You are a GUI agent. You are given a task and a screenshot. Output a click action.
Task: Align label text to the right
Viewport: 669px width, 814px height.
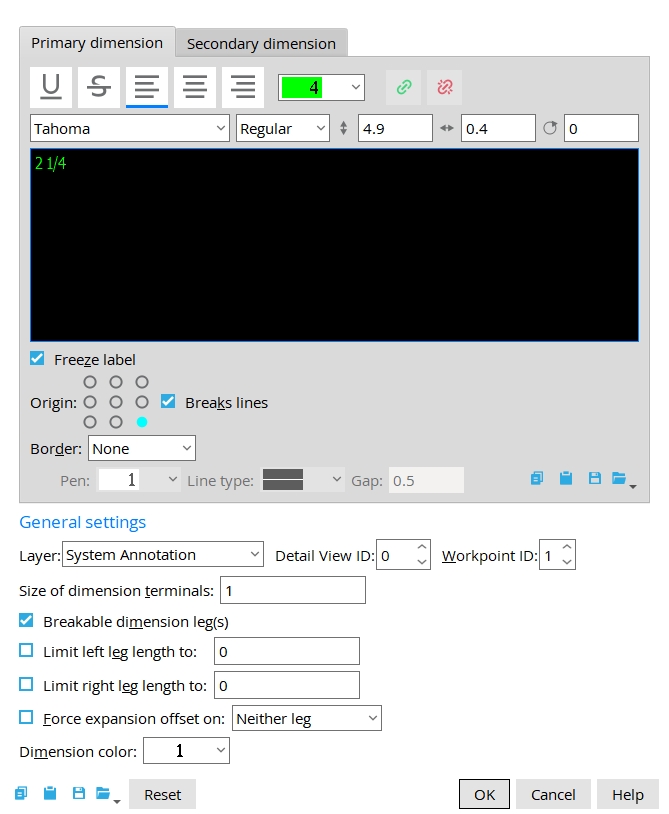[x=243, y=88]
